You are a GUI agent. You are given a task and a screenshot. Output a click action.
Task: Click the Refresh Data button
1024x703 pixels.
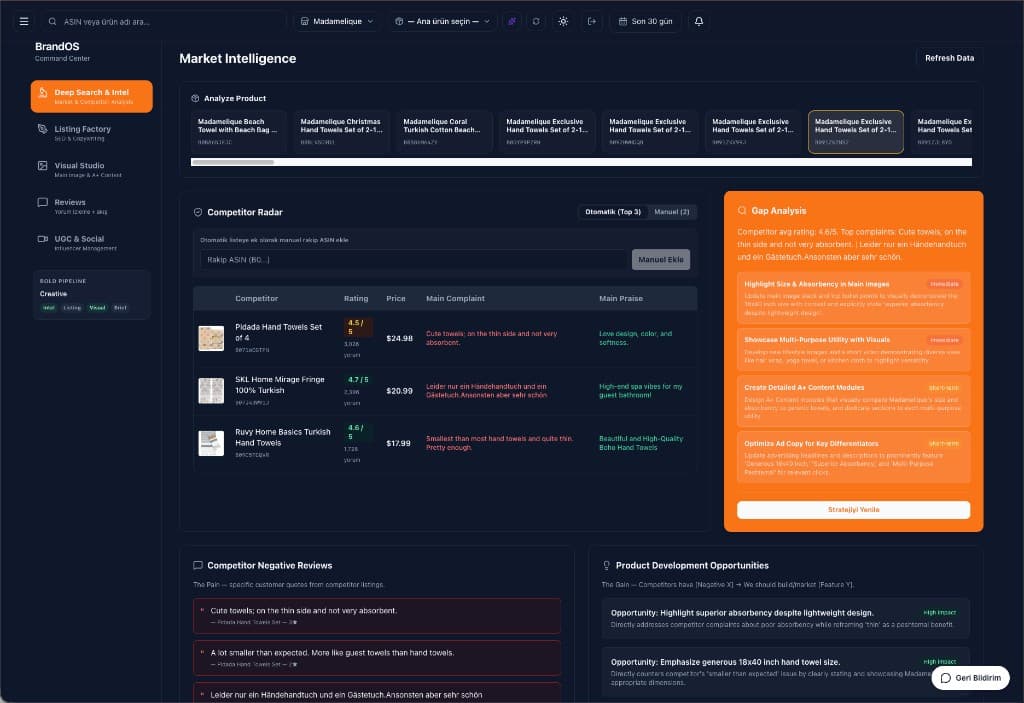950,58
